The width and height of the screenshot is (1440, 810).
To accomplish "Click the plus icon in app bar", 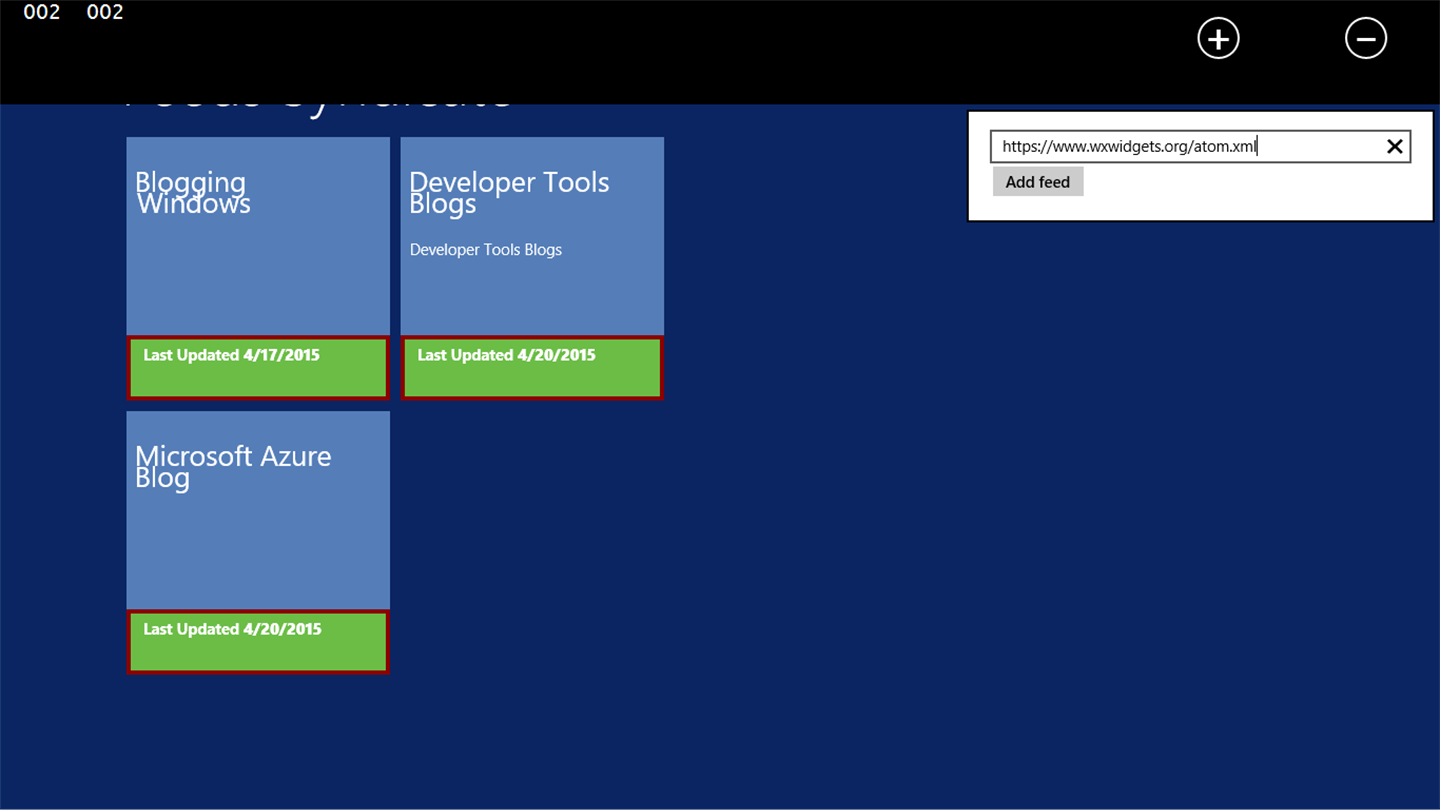I will tap(1218, 39).
